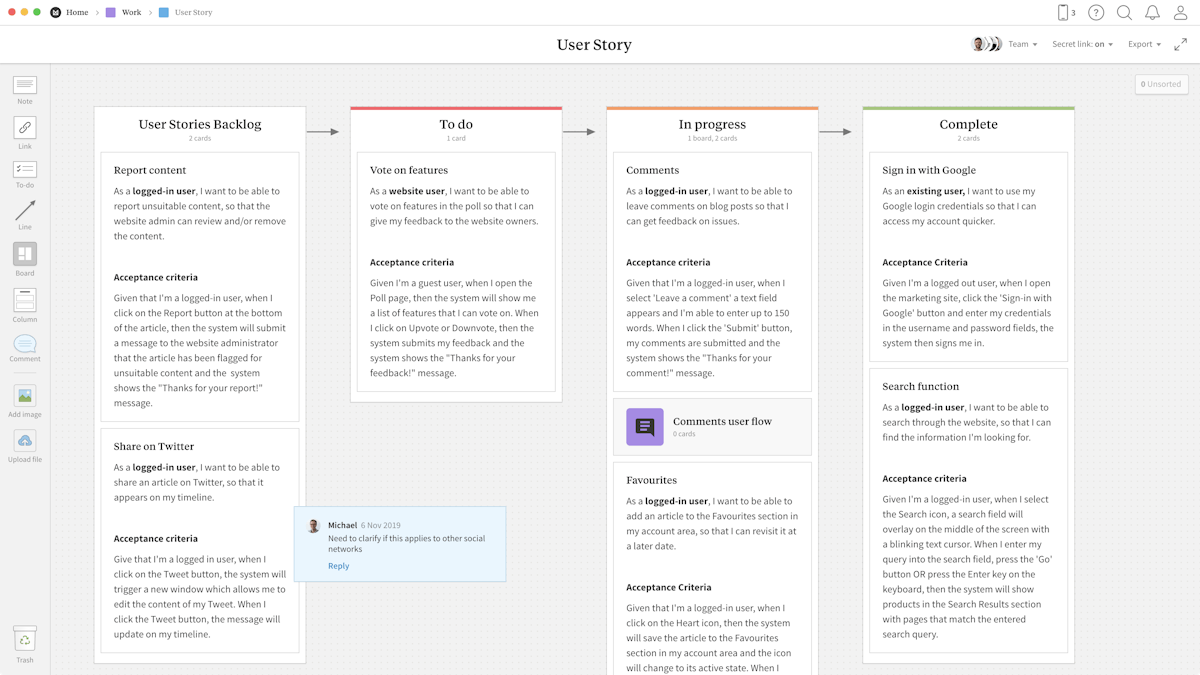Select the Board tool
Viewport: 1200px width, 675px height.
pos(24,254)
